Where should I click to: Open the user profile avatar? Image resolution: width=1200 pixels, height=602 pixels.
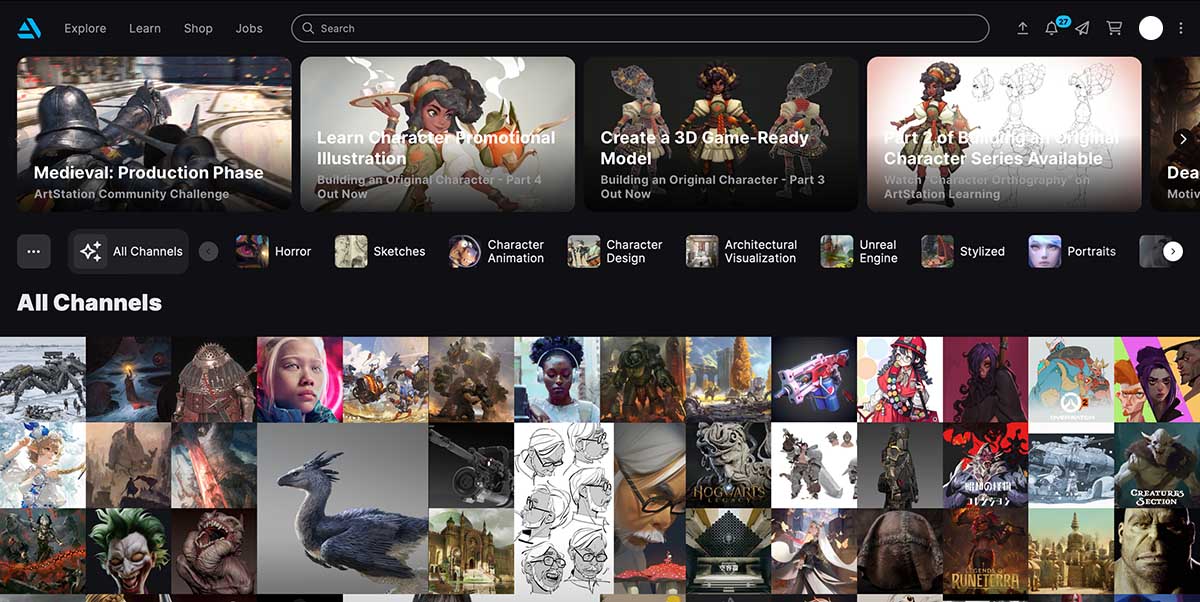pyautogui.click(x=1151, y=28)
